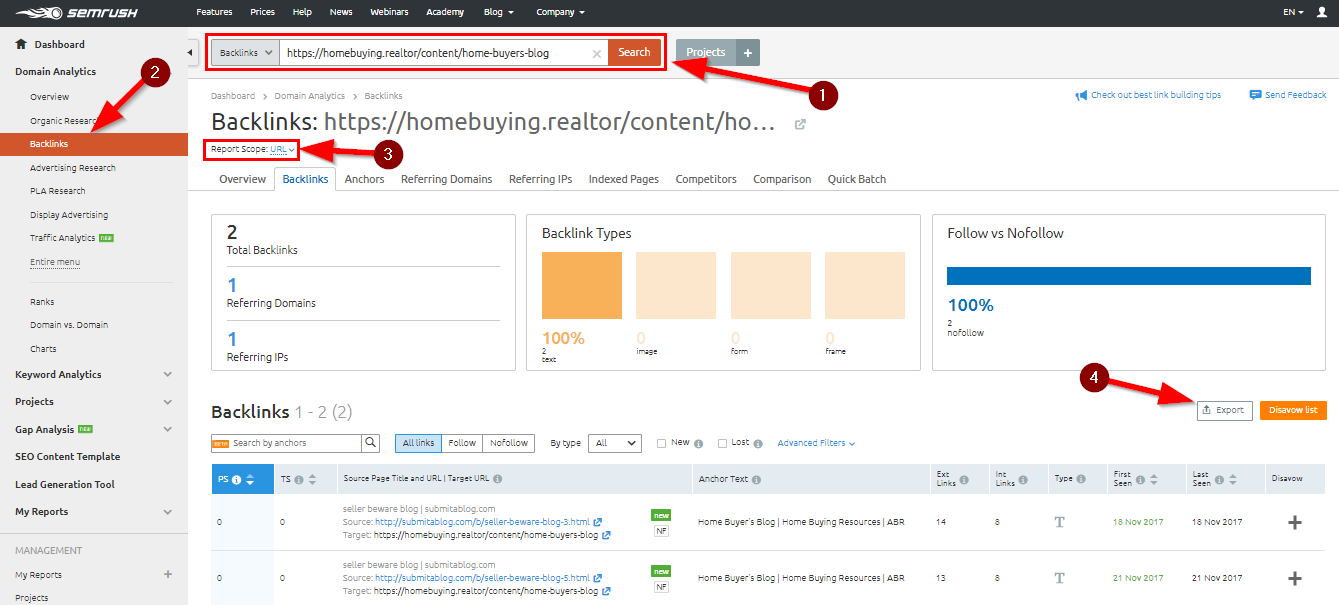
Task: Show the Anchor Text column info
Action: tap(756, 479)
